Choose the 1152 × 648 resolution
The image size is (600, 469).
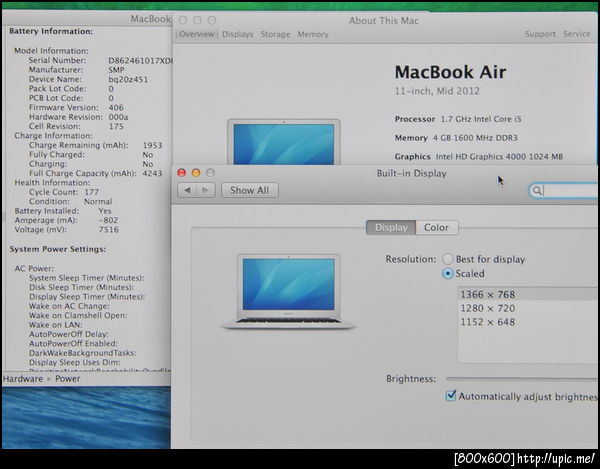527,322
